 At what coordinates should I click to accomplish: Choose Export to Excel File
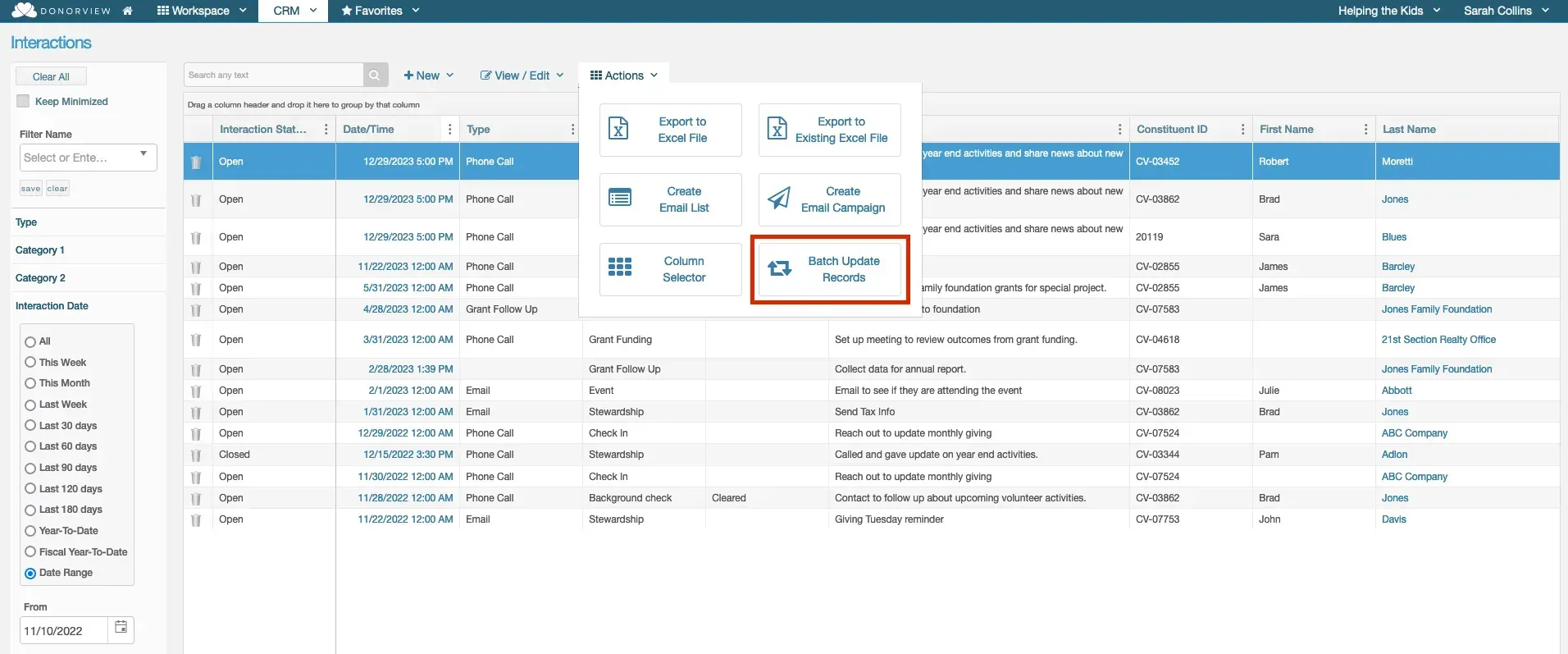tap(671, 130)
